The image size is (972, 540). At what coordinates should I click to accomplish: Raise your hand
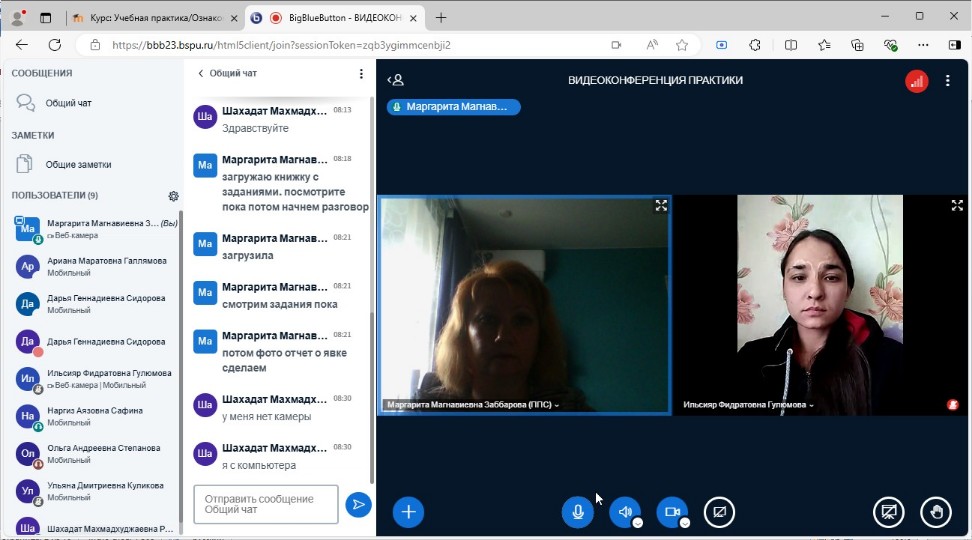[936, 512]
